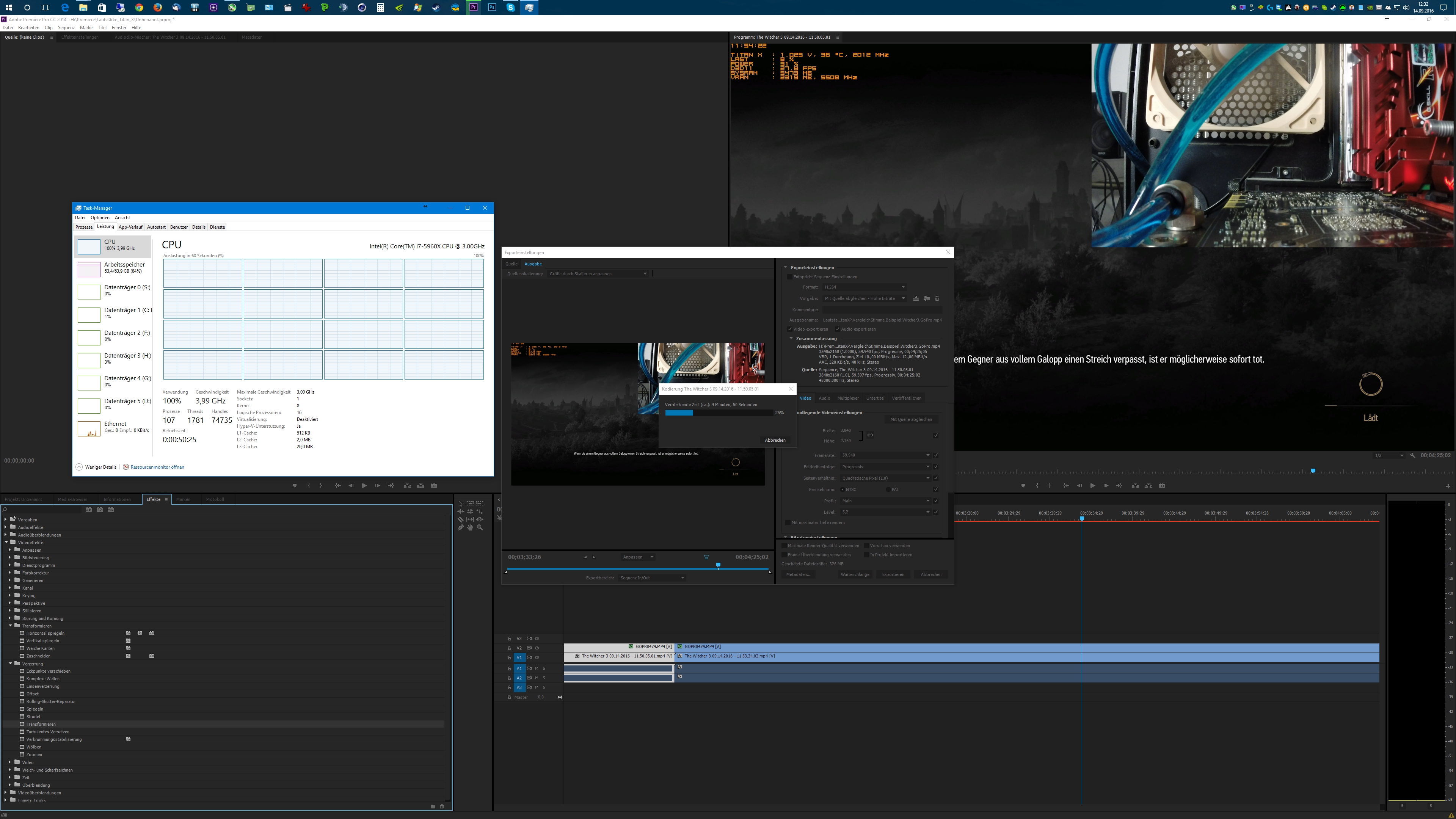
Task: Select the Hand tool
Action: [x=470, y=527]
